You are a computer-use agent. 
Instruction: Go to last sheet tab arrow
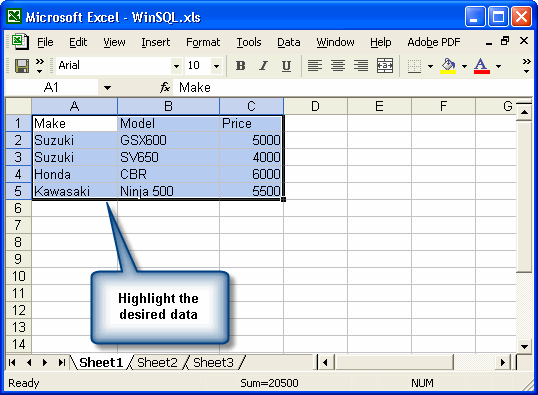click(62, 362)
